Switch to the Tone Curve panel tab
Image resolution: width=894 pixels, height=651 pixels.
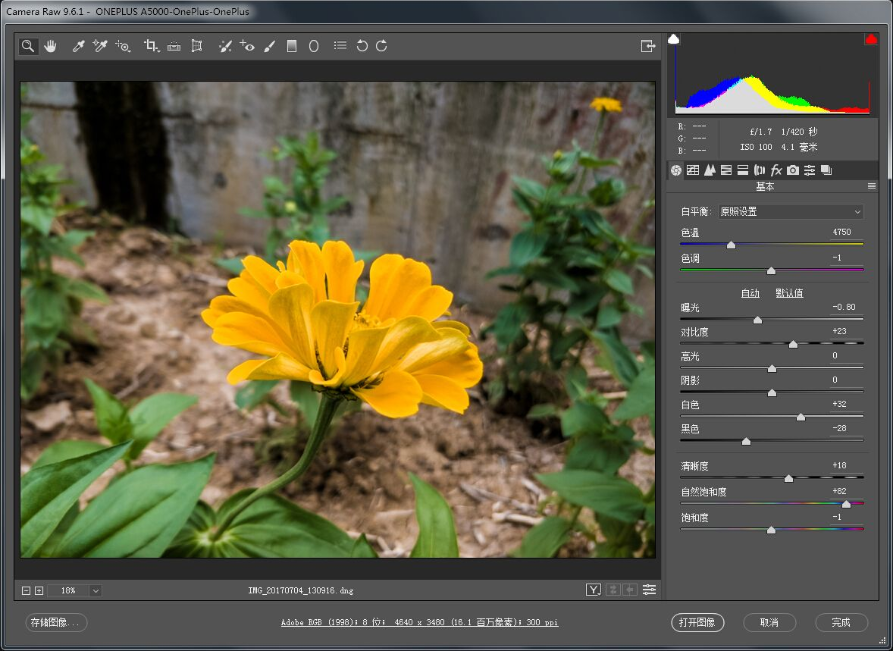click(692, 170)
